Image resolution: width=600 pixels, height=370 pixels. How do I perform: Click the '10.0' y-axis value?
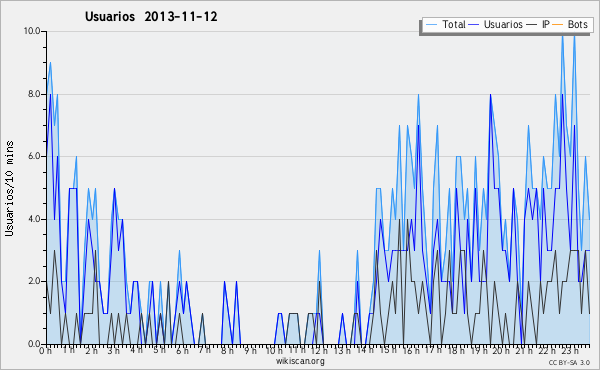pos(32,31)
